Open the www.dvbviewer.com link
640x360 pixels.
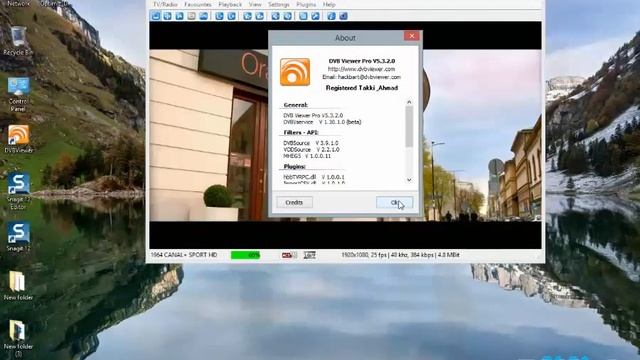(361, 69)
